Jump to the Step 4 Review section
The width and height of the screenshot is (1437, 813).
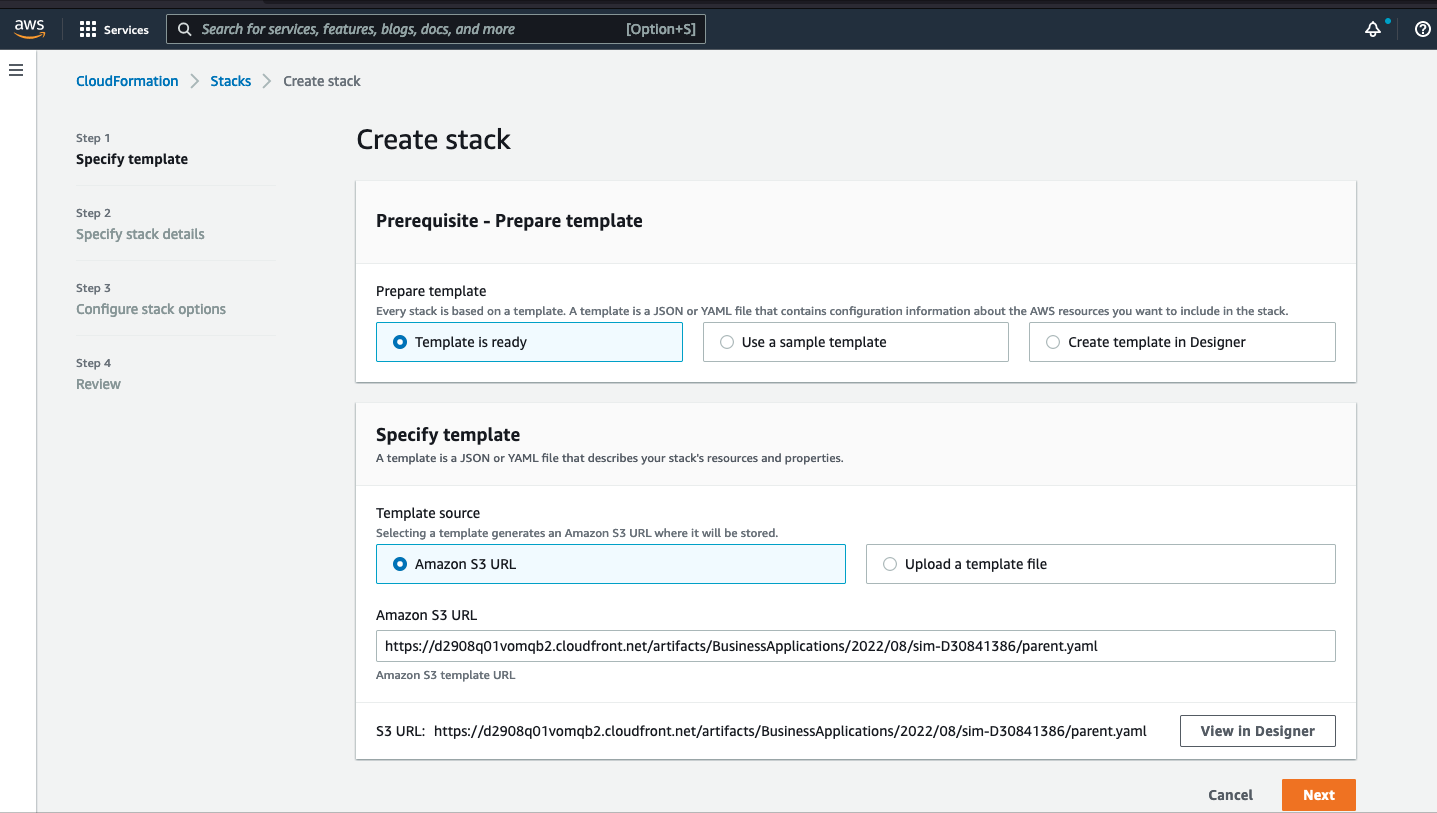pyautogui.click(x=98, y=384)
